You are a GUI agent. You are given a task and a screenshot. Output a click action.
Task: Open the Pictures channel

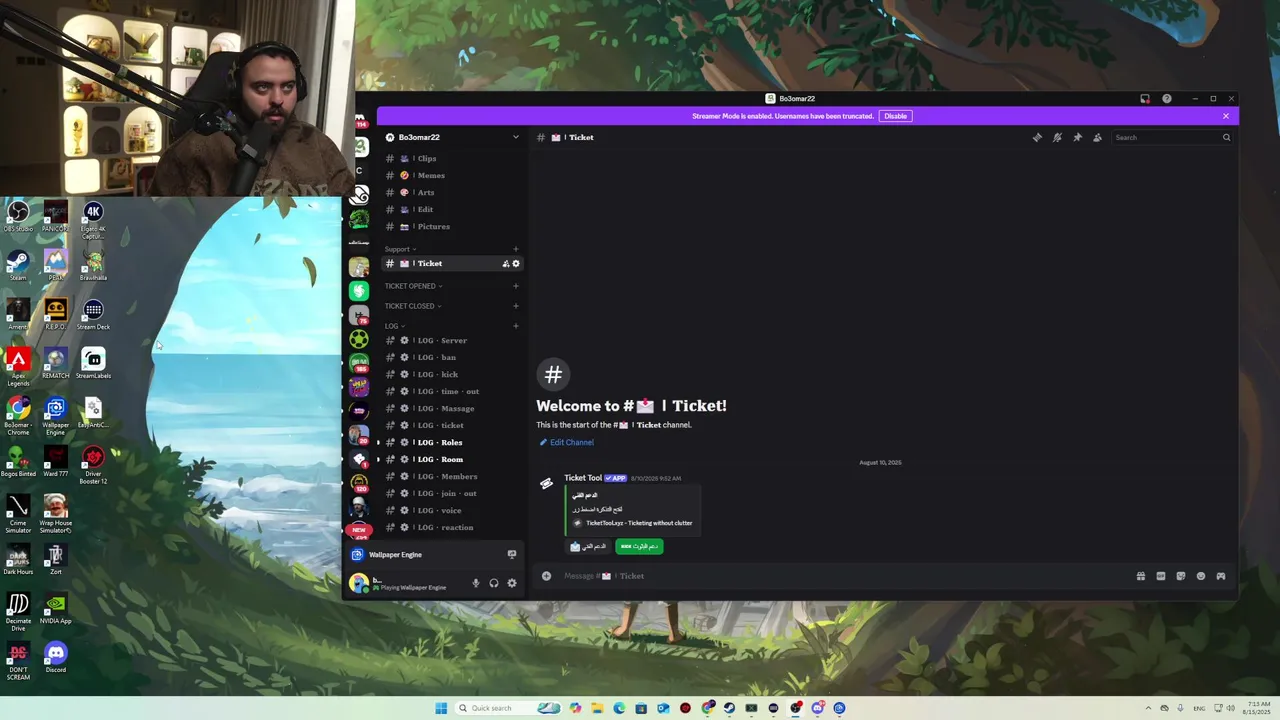(451, 226)
